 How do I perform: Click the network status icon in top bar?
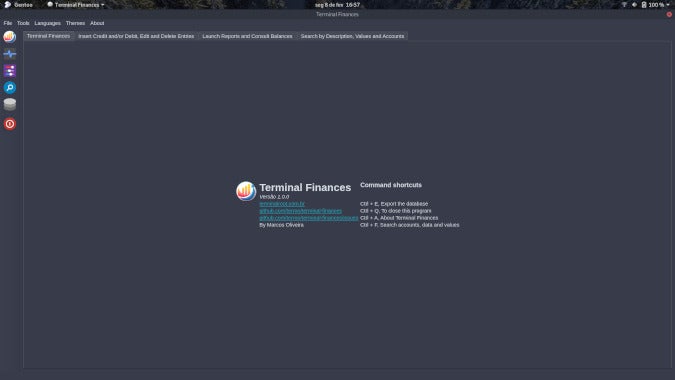tap(624, 5)
